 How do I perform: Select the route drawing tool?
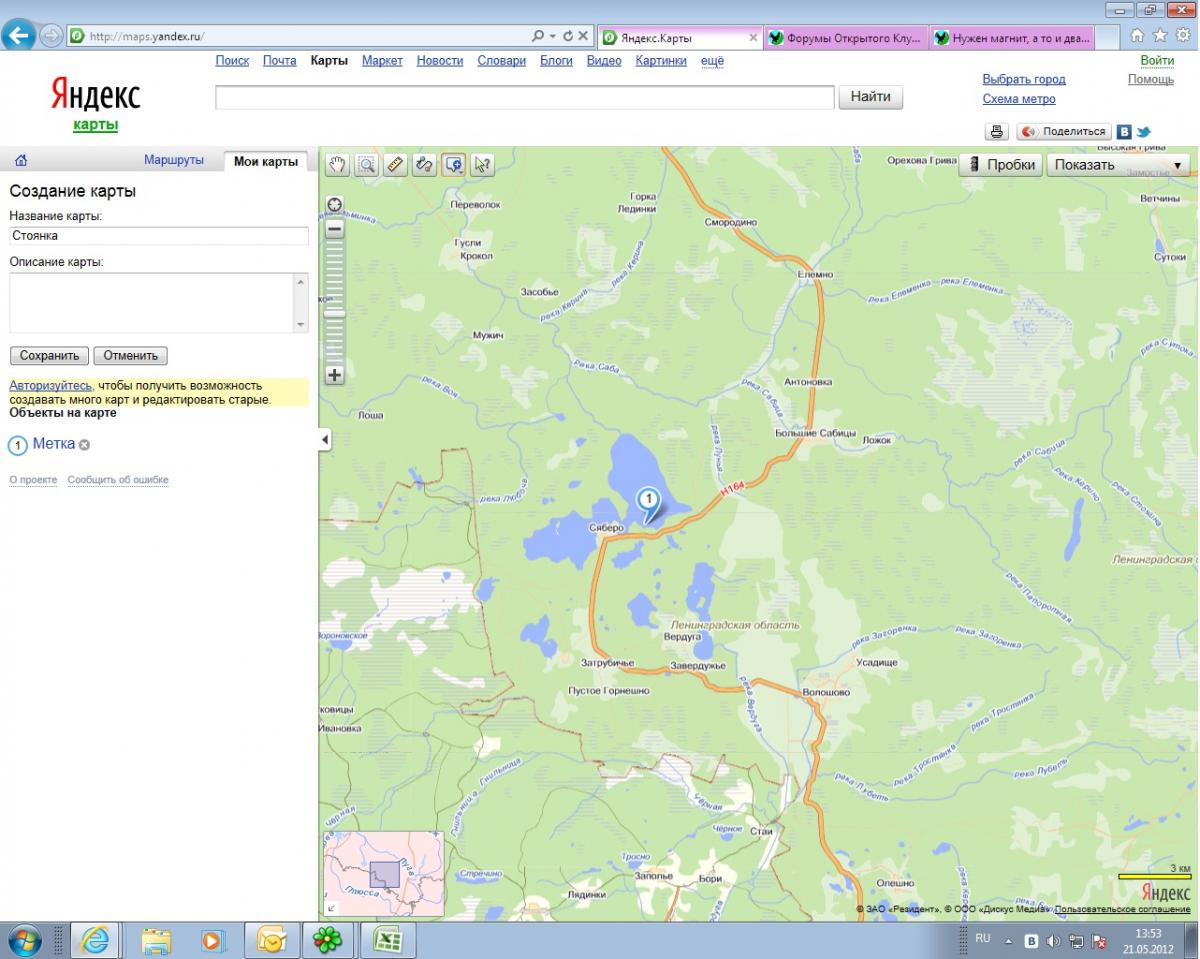point(425,165)
